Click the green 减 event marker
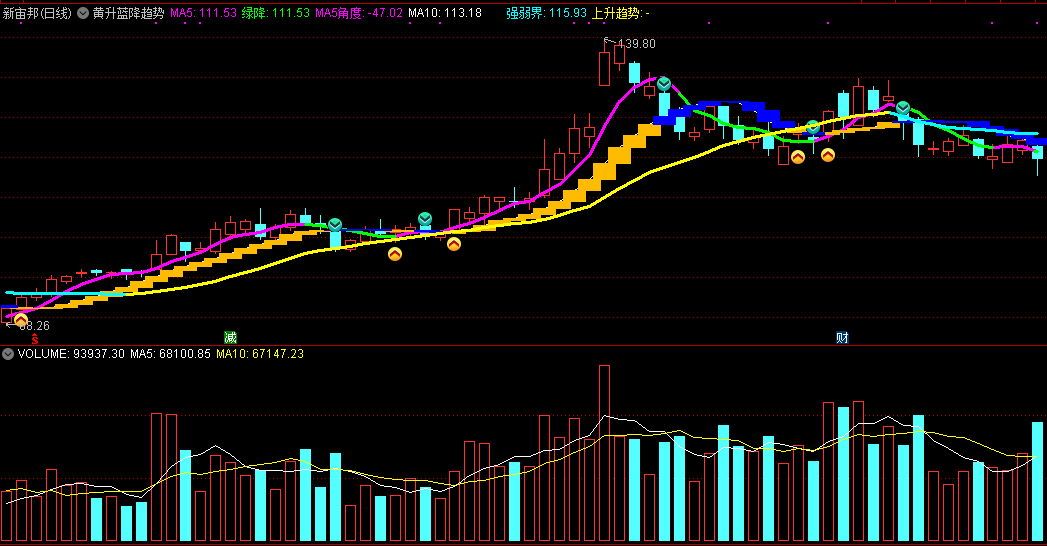Screen dimensions: 1047x546 tap(230, 337)
